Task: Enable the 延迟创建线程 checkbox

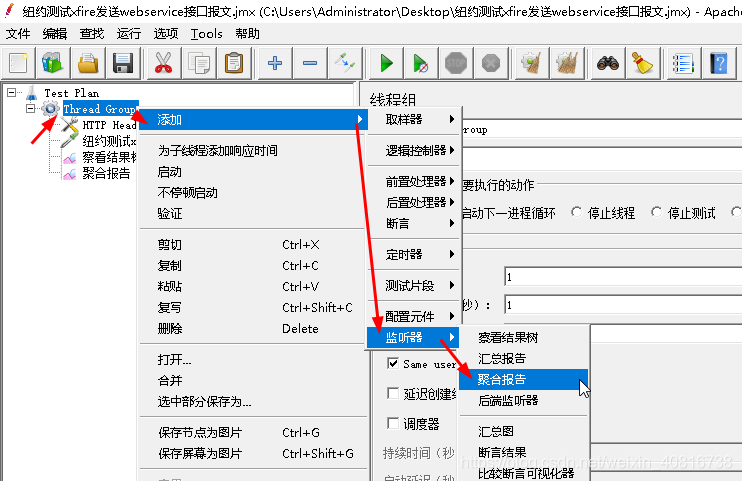Action: coord(393,393)
